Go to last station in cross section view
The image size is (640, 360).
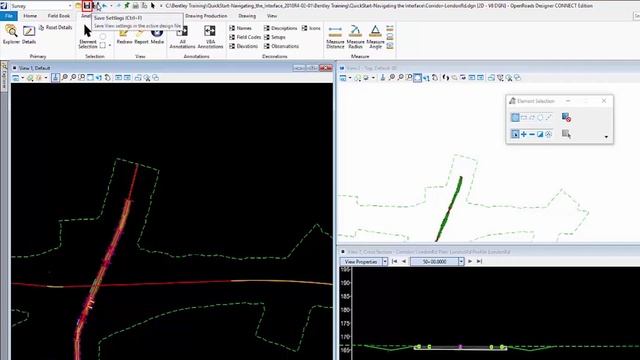tap(480, 262)
